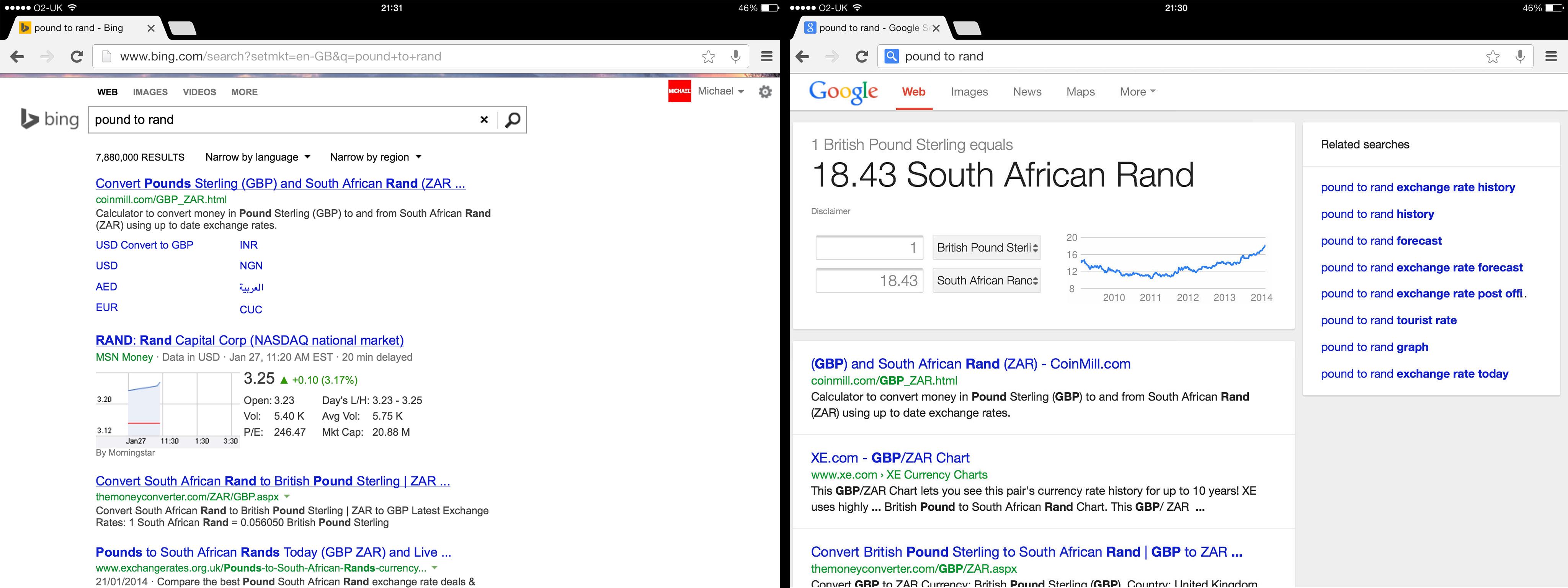Click the AED sublink
The width and height of the screenshot is (1568, 588).
click(x=106, y=287)
